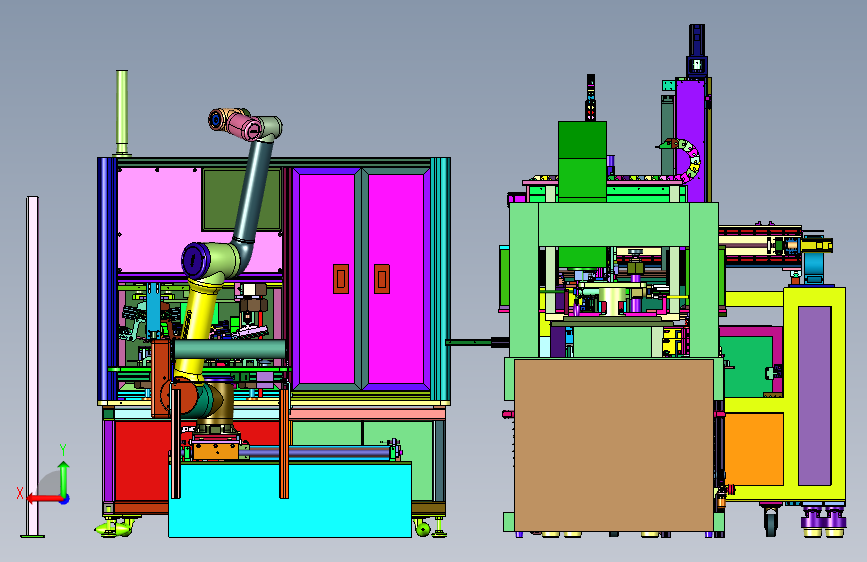Image resolution: width=867 pixels, height=562 pixels.
Task: Pick the tall white standing pole at far left
Action: [33, 366]
